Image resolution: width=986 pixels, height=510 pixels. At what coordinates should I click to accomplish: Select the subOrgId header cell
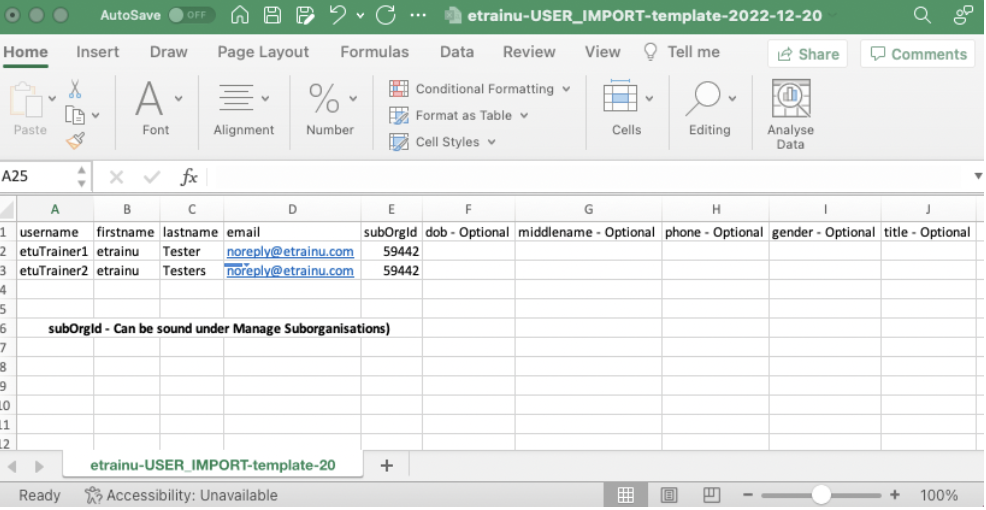coord(392,232)
